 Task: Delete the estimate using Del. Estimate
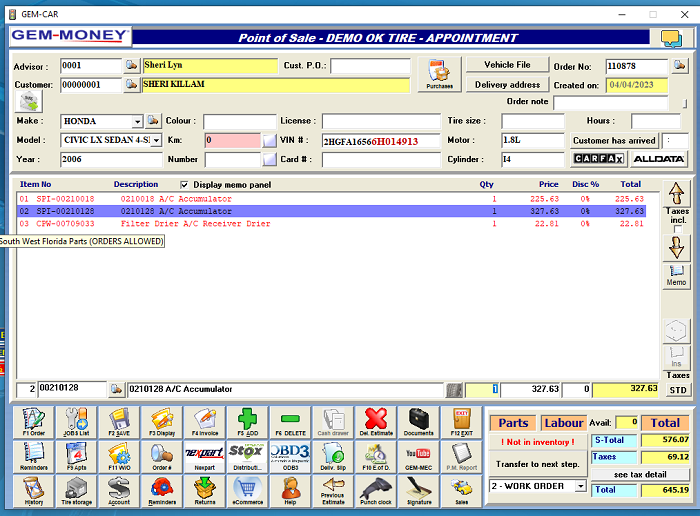(x=376, y=422)
